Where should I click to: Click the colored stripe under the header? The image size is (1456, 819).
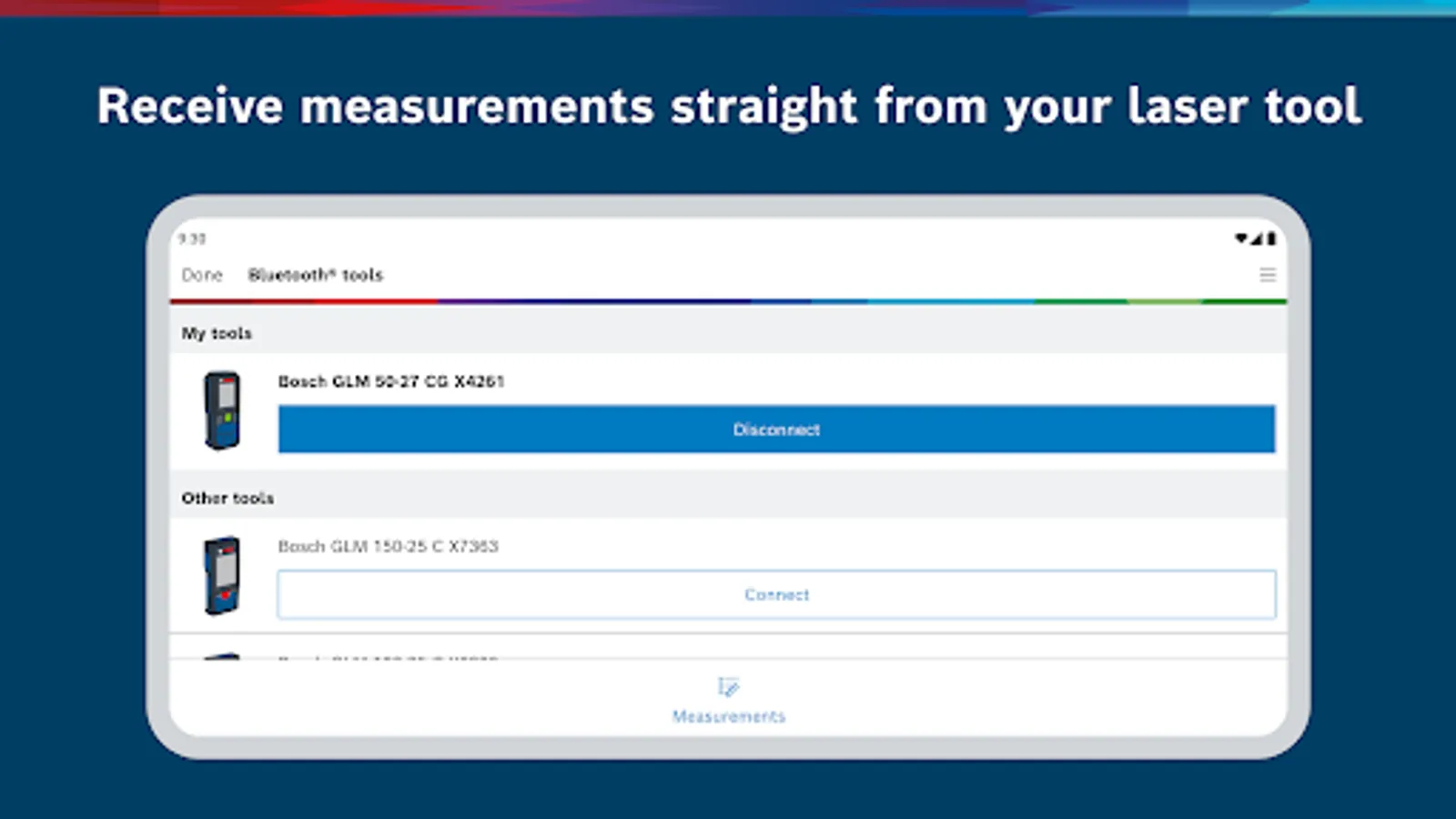tap(728, 301)
